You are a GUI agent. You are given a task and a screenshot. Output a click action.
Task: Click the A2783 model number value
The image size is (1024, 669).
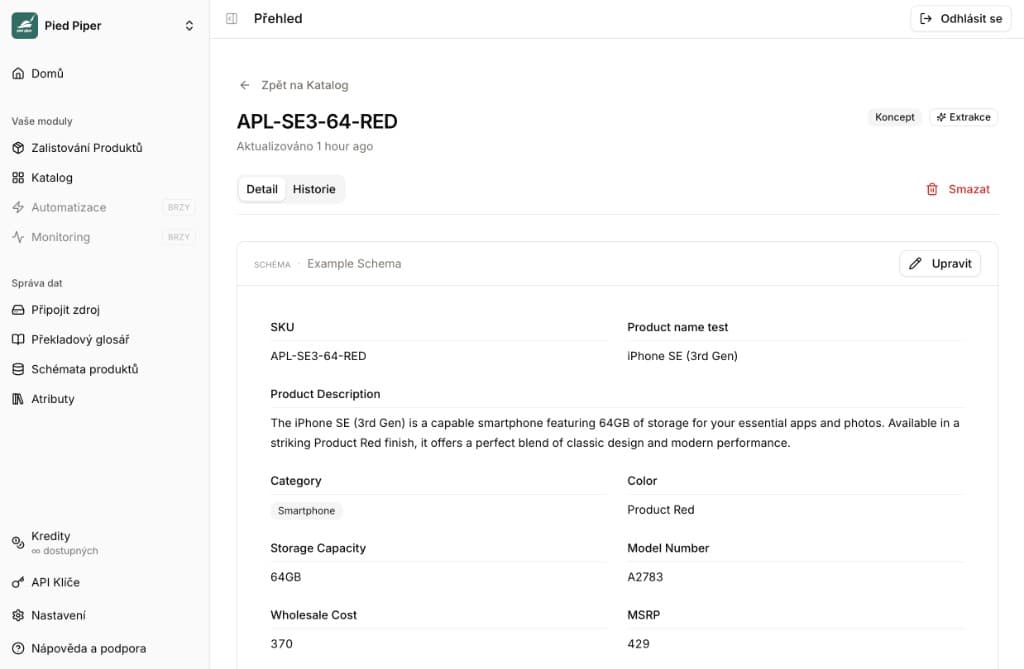(x=645, y=577)
